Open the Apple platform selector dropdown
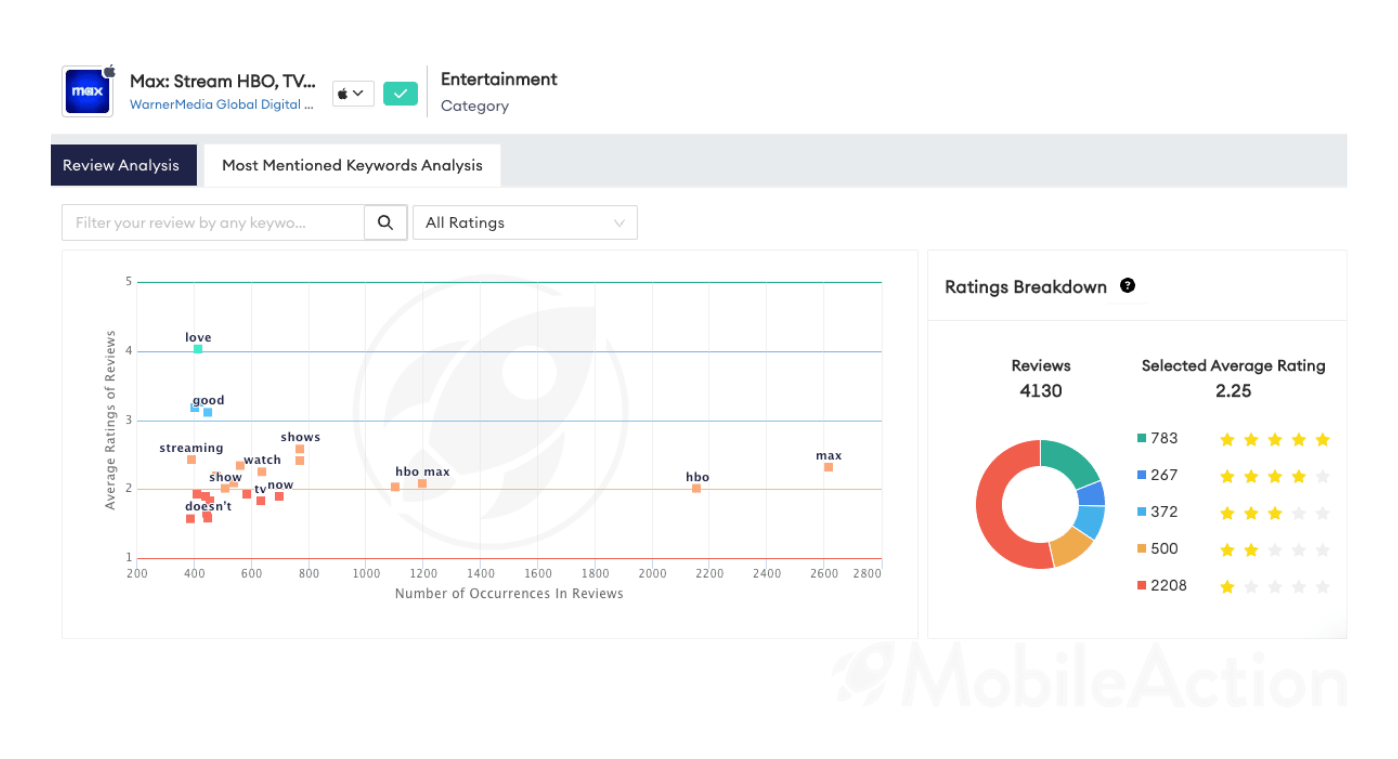Viewport: 1398px width, 759px height. click(x=353, y=93)
